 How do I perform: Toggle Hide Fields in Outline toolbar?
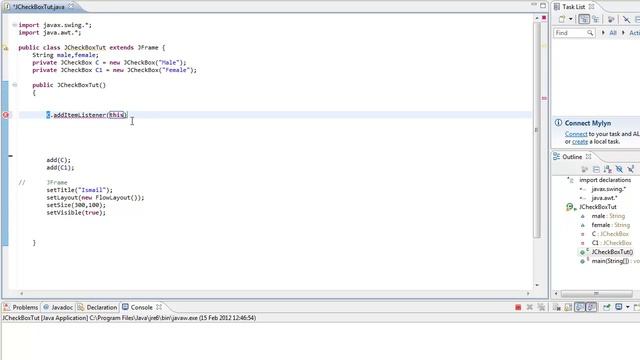click(x=619, y=169)
